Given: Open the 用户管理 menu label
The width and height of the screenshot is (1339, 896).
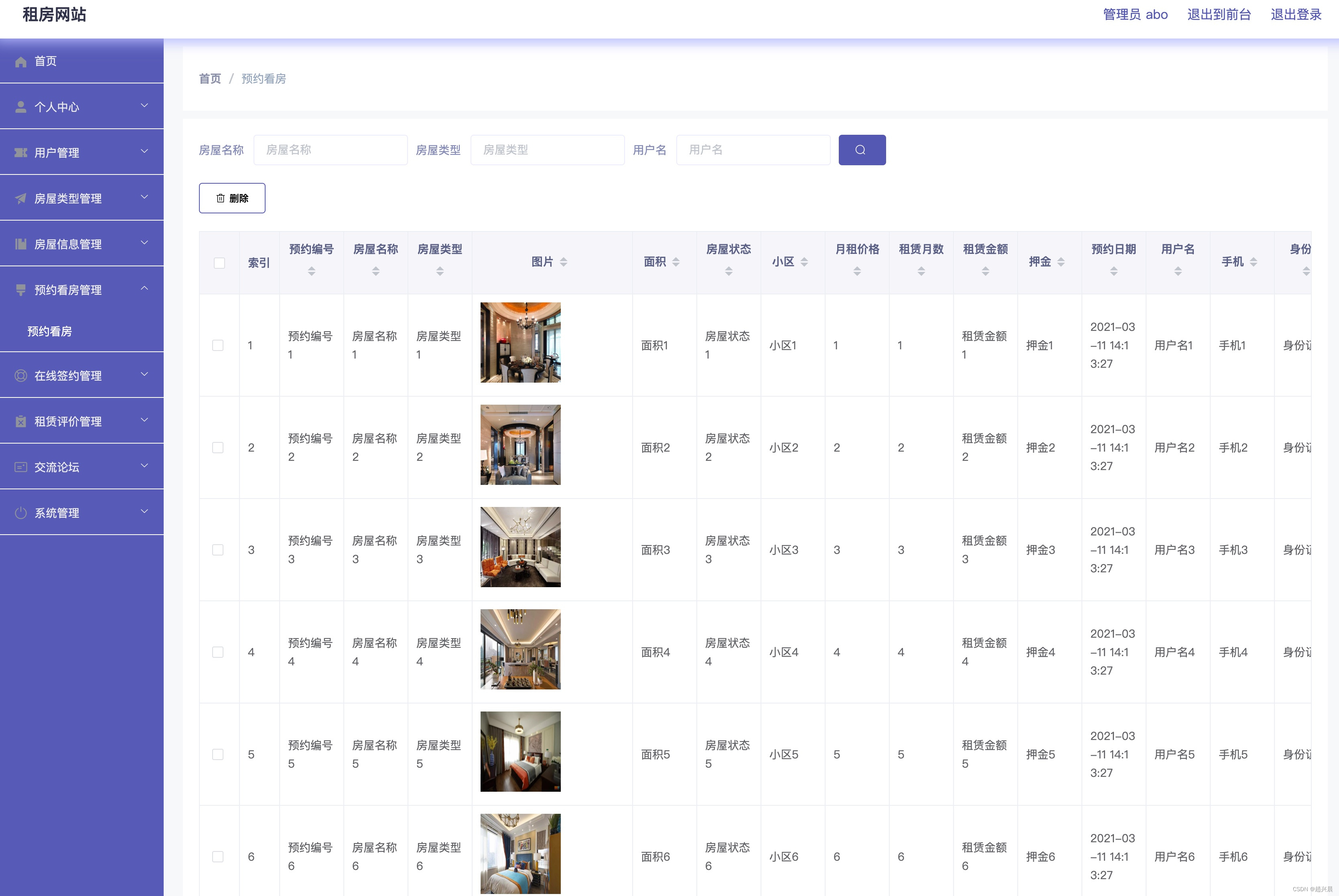Looking at the screenshot, I should pos(57,152).
